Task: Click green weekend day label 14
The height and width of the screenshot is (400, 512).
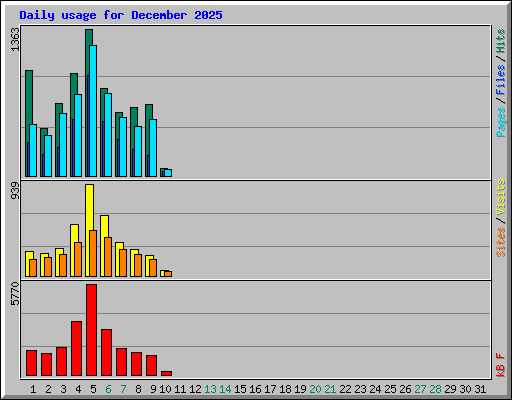Action: coord(225,389)
